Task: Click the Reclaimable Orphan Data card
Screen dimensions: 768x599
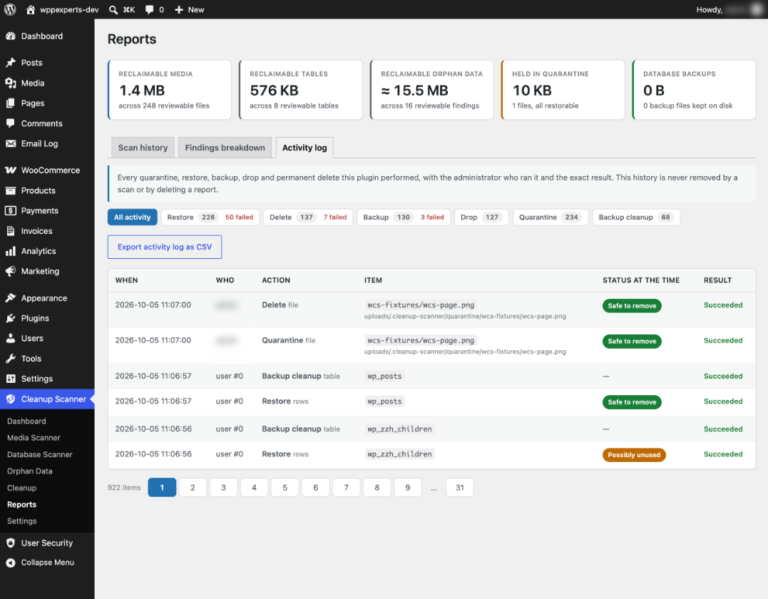Action: [x=432, y=90]
